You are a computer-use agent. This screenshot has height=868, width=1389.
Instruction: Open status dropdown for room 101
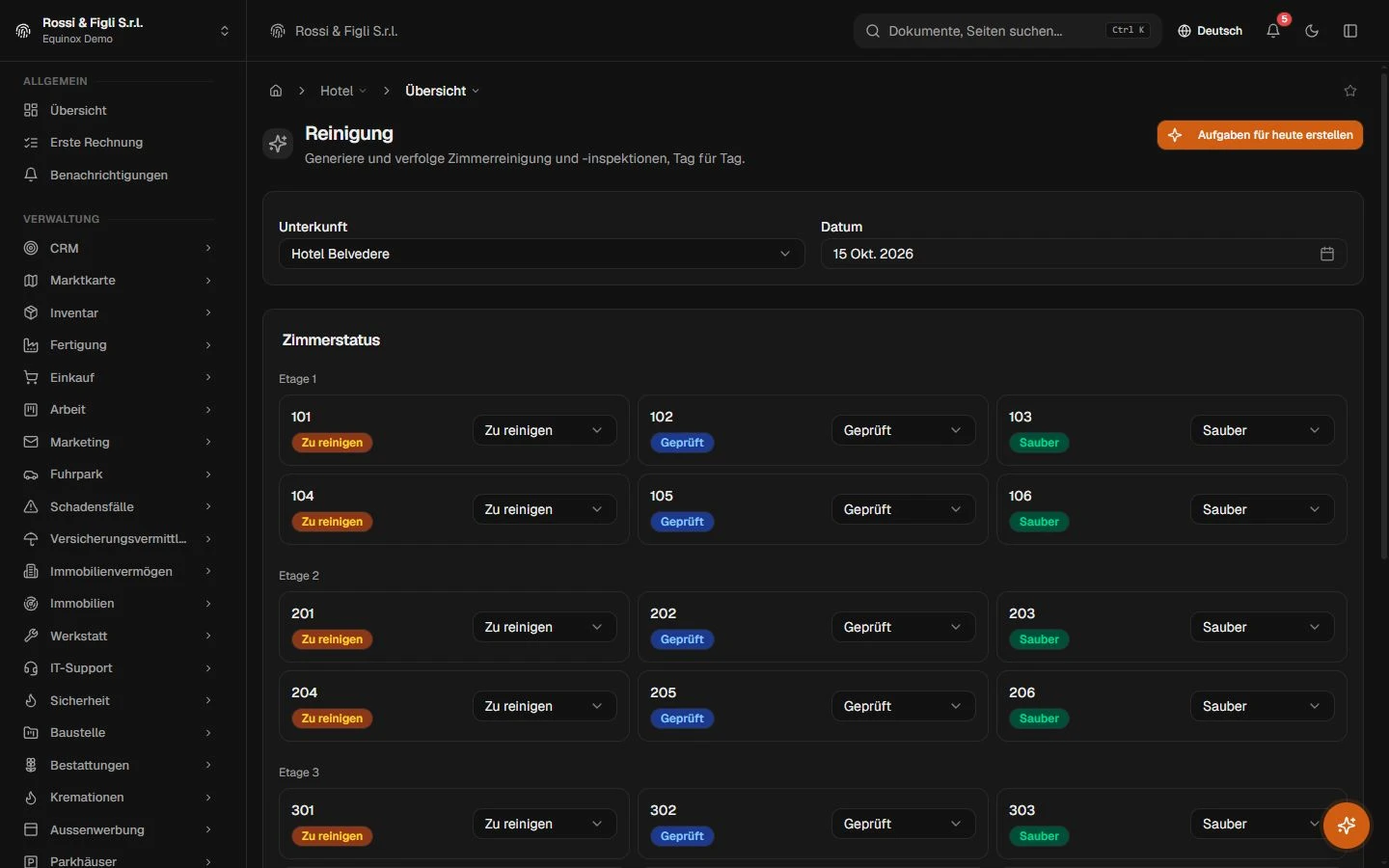(x=544, y=430)
